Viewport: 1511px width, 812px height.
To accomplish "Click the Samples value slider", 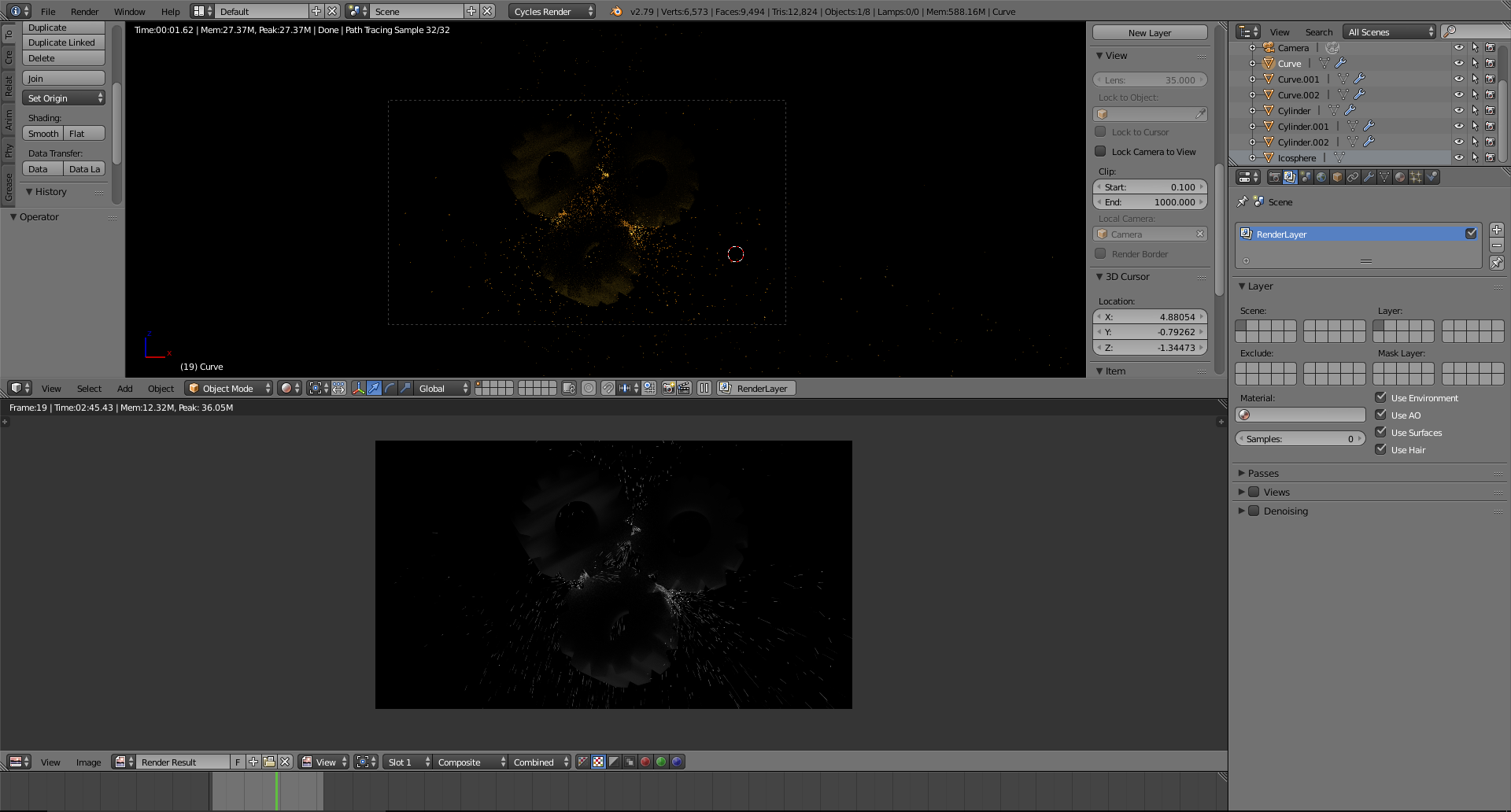I will click(1300, 438).
